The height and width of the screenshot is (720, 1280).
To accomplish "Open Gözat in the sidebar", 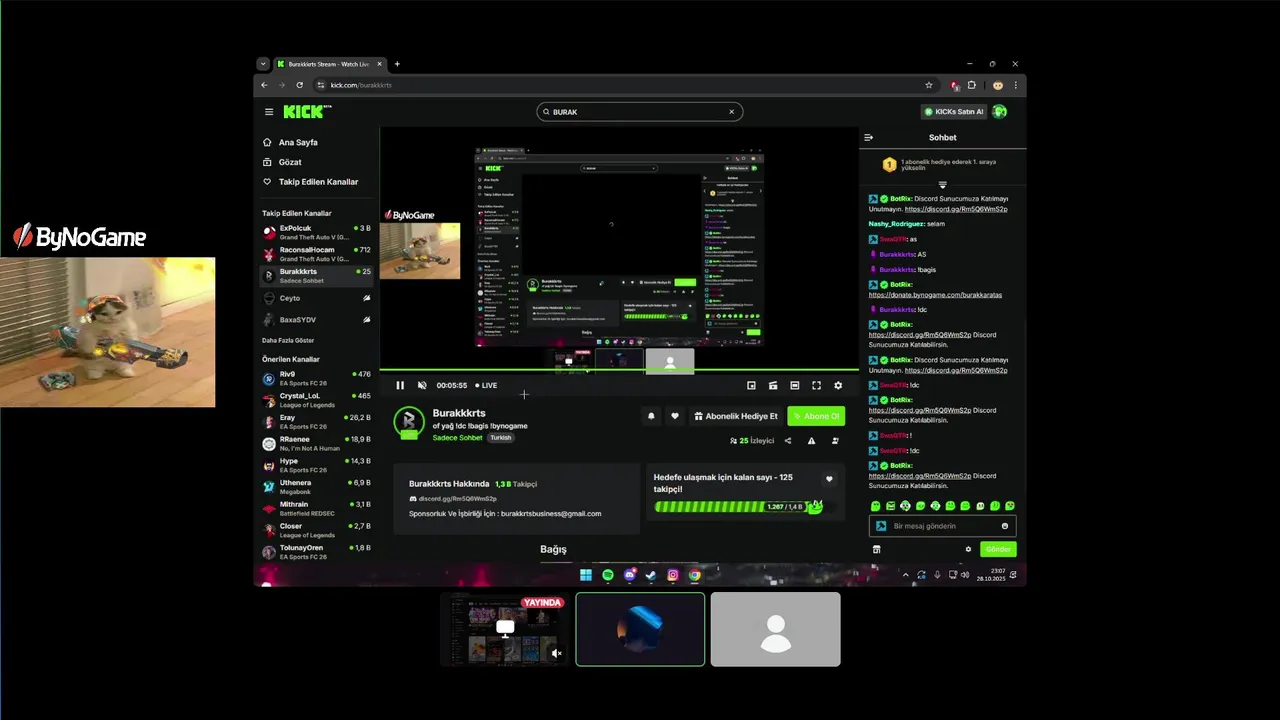I will coord(290,162).
